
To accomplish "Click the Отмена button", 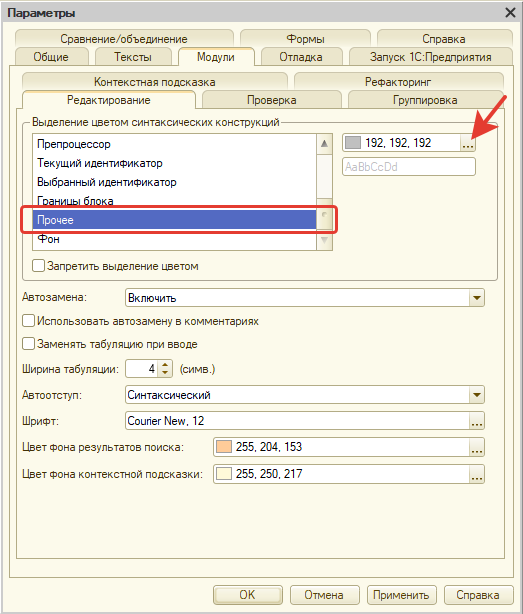I will [x=324, y=595].
